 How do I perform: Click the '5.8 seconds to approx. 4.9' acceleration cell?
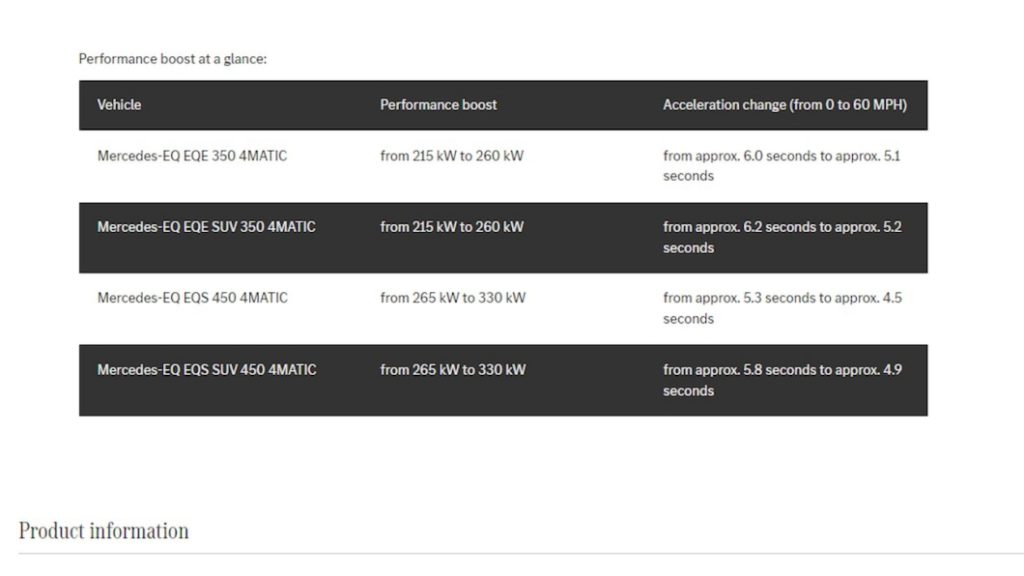[x=782, y=380]
